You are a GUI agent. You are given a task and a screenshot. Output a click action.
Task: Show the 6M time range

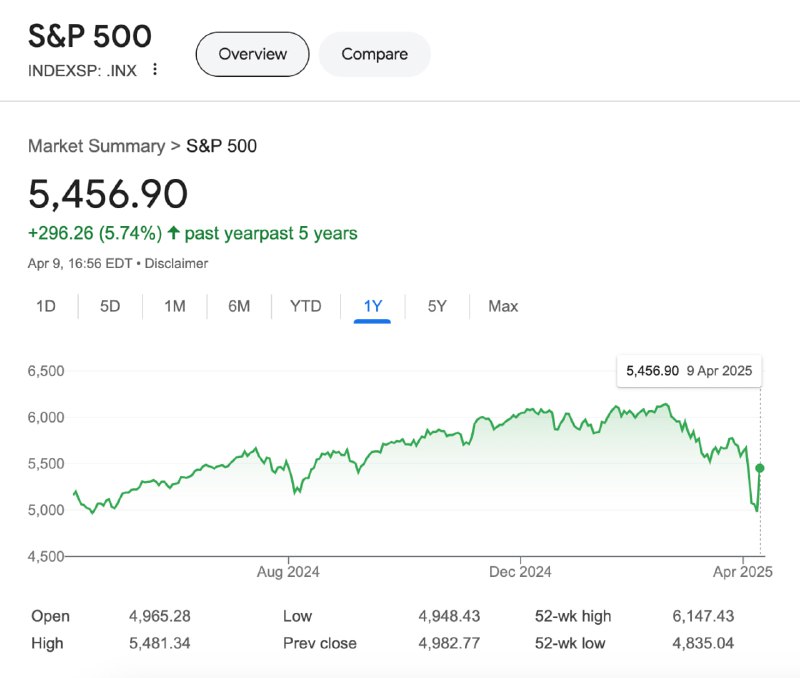tap(239, 306)
